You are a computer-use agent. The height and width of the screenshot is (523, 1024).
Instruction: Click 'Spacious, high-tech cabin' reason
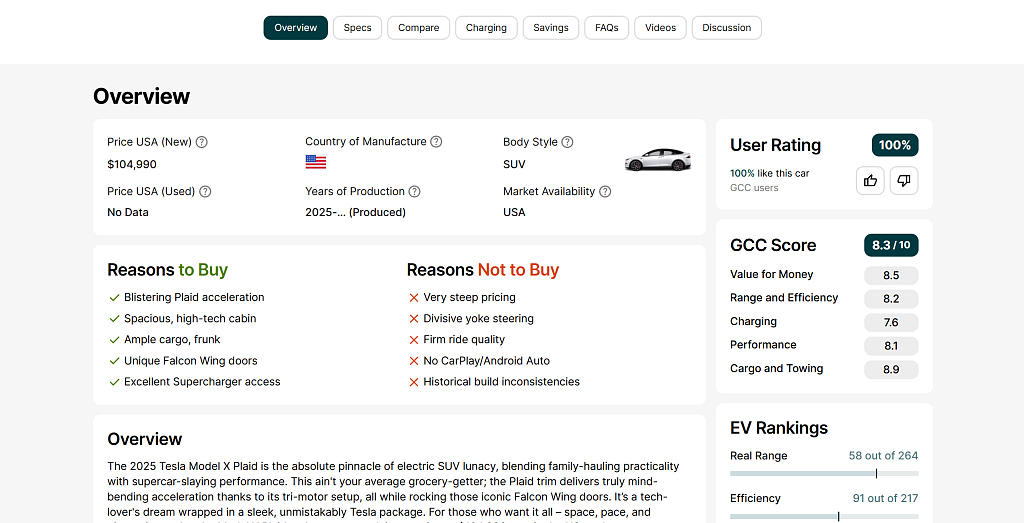click(x=190, y=319)
